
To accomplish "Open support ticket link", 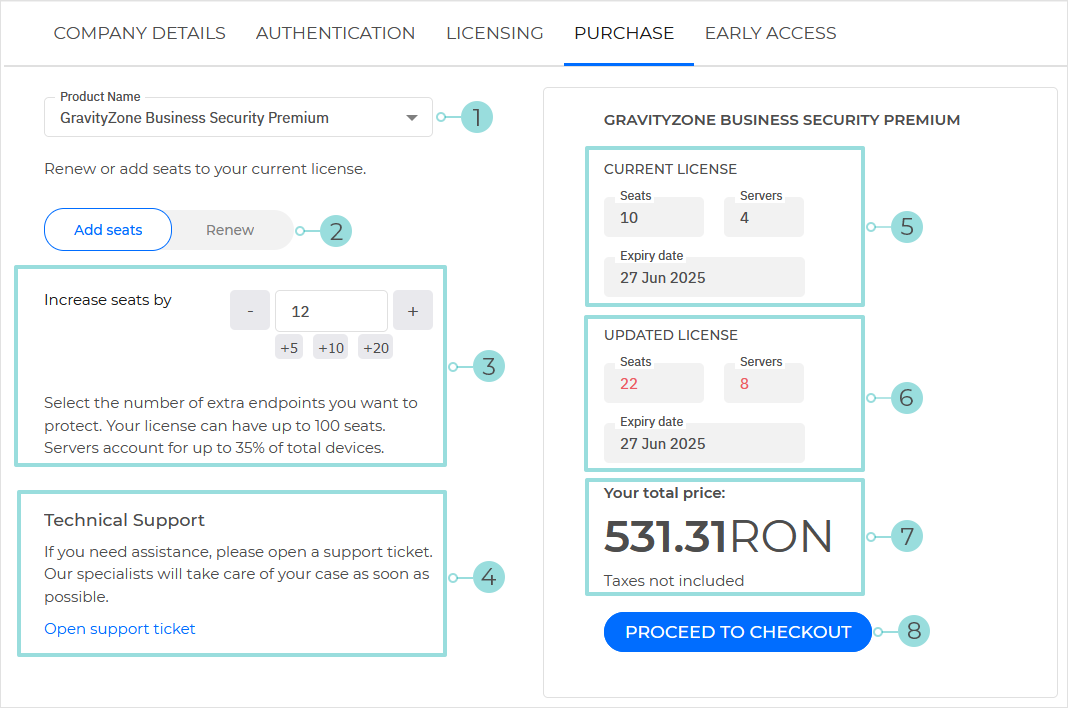I will (x=119, y=628).
